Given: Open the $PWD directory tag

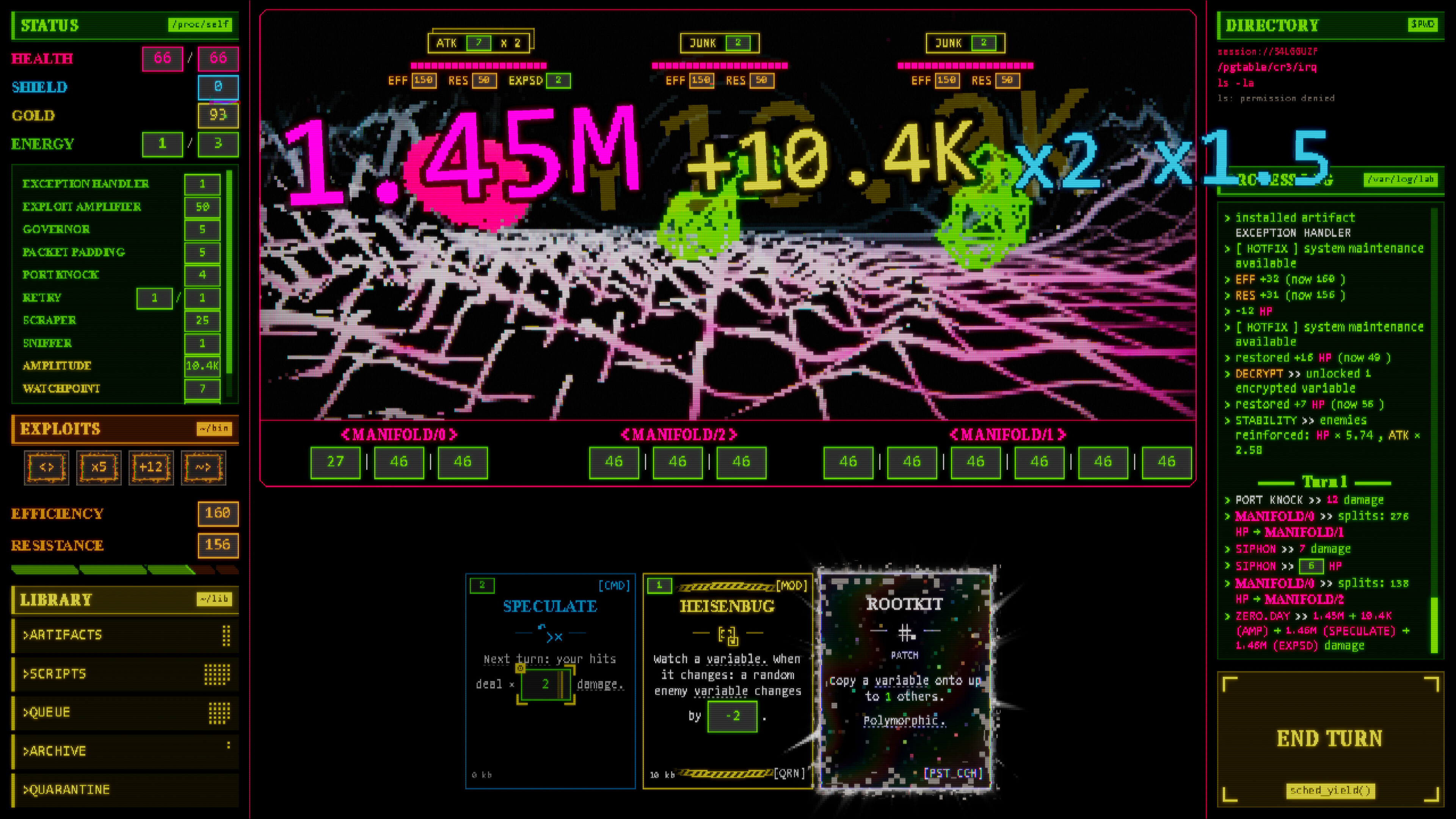Looking at the screenshot, I should click(x=1423, y=24).
